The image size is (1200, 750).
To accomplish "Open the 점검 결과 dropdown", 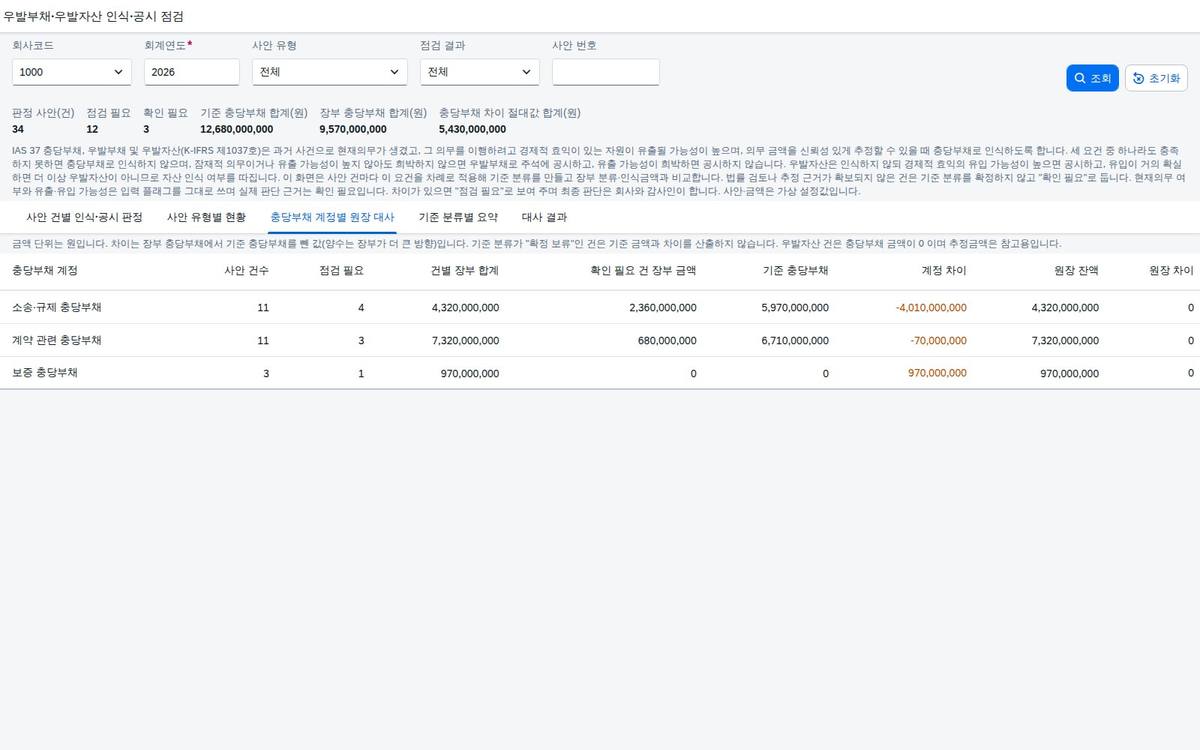I will [480, 72].
